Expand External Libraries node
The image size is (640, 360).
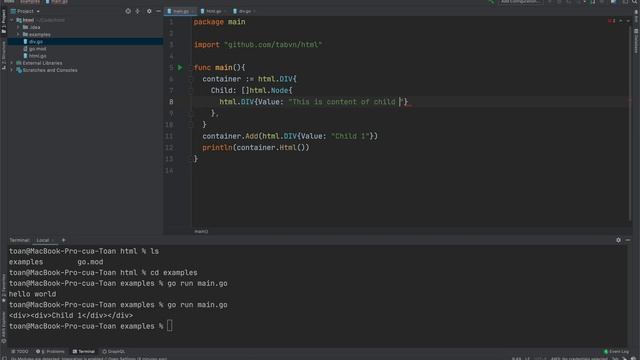[x=12, y=63]
